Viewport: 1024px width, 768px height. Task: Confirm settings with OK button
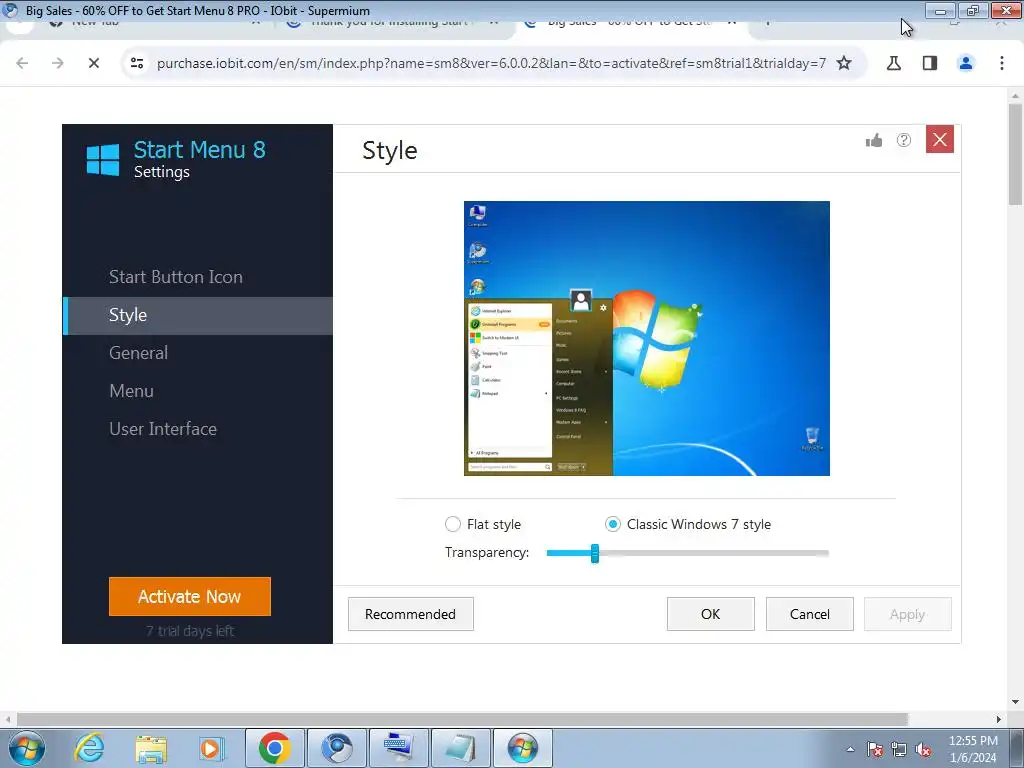tap(711, 614)
